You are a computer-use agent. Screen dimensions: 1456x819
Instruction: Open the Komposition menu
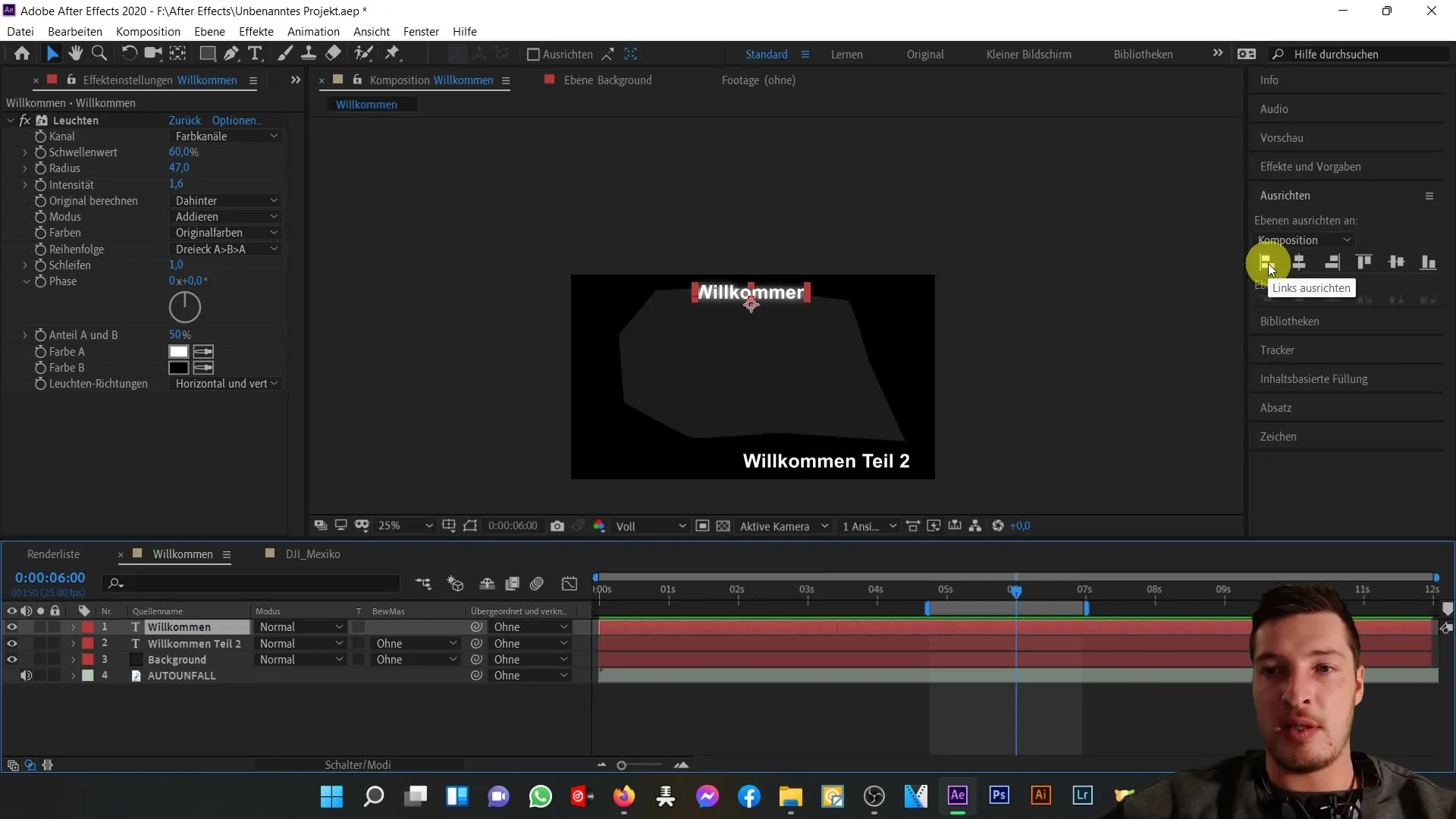point(148,32)
